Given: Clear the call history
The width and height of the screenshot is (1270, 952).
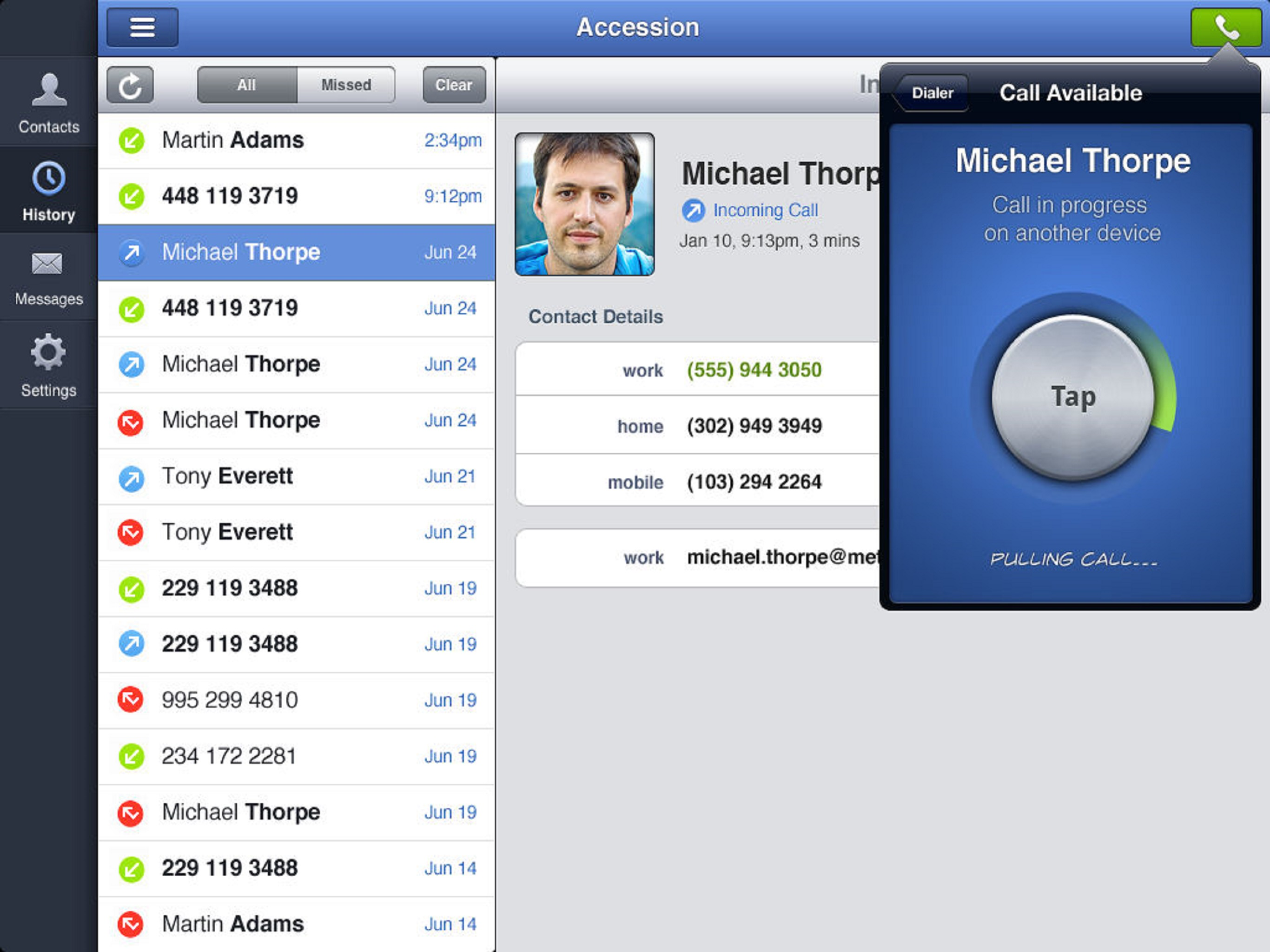Looking at the screenshot, I should coord(454,85).
